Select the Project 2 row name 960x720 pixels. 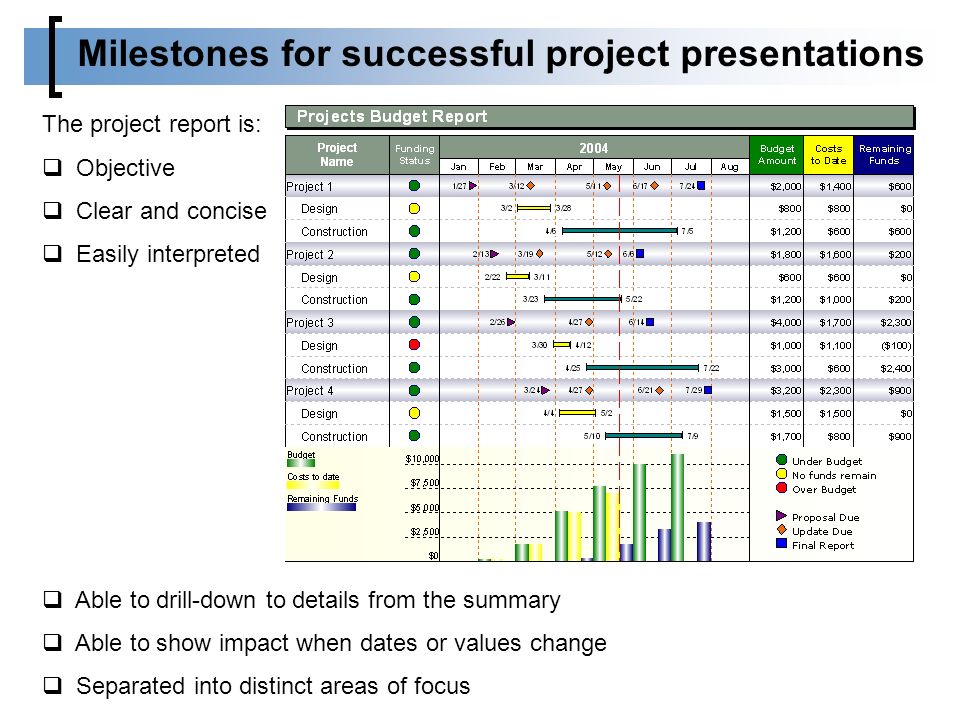pos(310,255)
